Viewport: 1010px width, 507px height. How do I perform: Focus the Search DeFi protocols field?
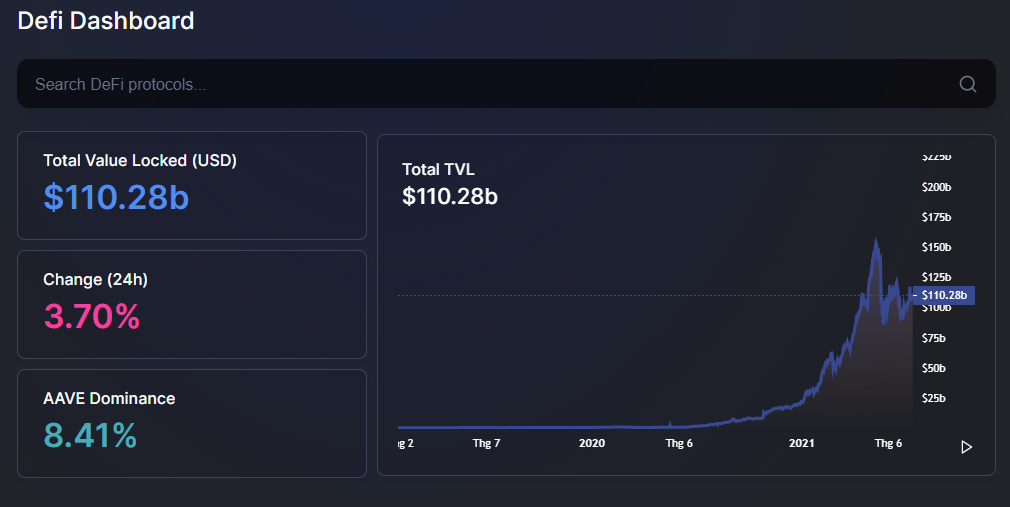coord(506,84)
